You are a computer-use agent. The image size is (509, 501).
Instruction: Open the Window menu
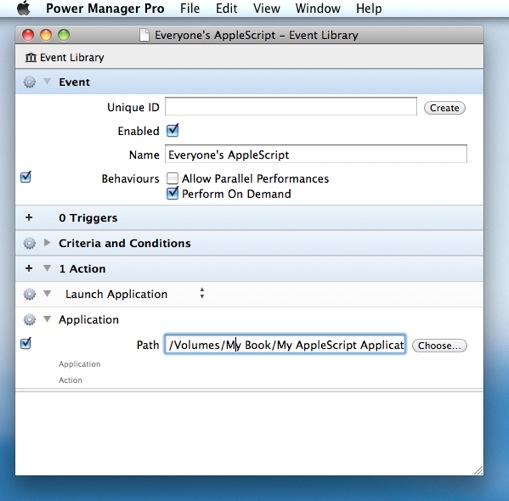pos(318,8)
